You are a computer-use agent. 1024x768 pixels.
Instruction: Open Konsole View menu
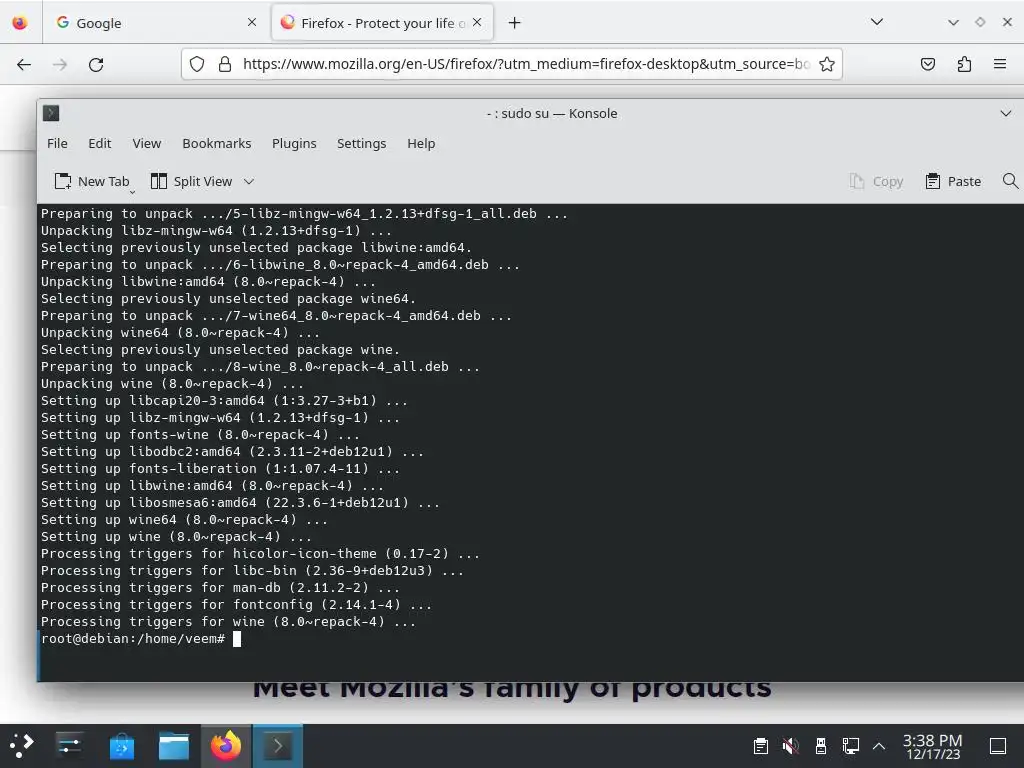147,144
